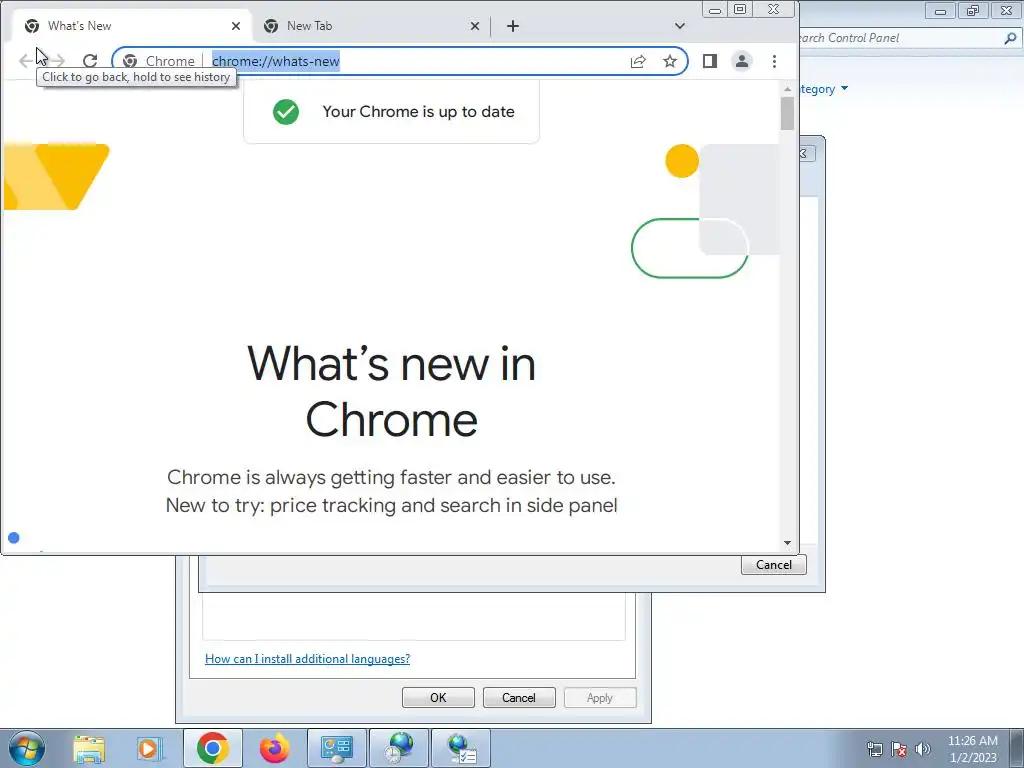Click the volume speaker tray icon
The height and width of the screenshot is (768, 1024).
click(923, 749)
